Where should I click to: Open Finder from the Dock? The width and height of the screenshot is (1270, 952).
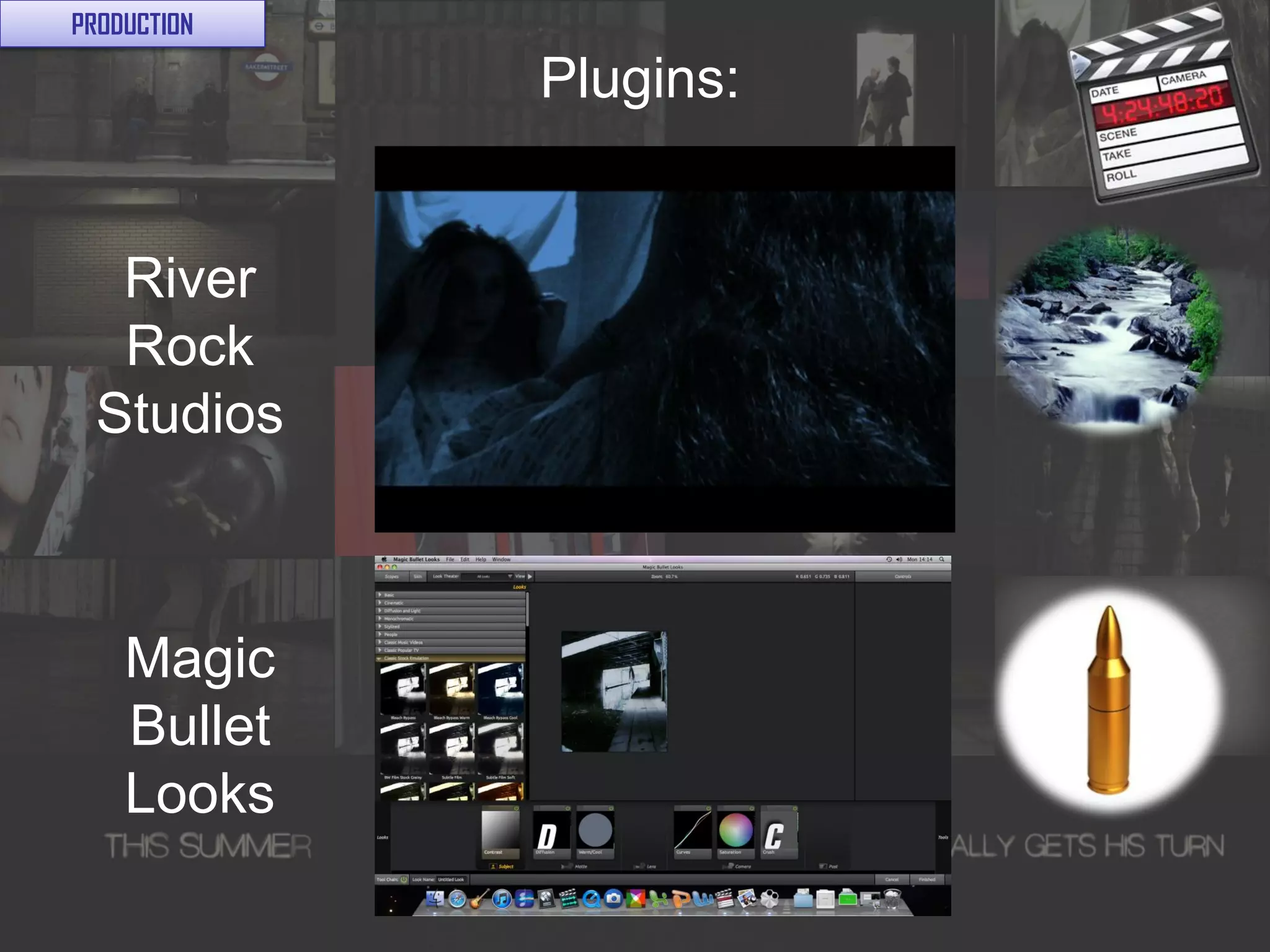[x=435, y=899]
